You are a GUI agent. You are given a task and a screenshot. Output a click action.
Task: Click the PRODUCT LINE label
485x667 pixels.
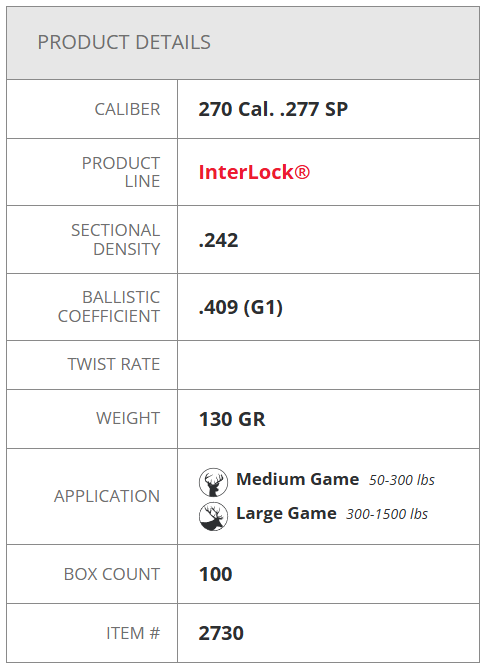point(121,172)
